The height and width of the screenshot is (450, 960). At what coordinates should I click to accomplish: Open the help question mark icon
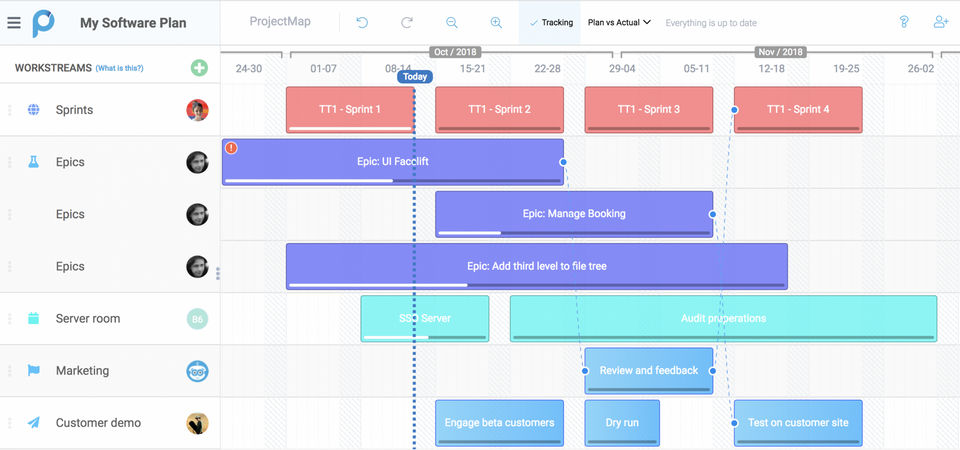click(904, 22)
